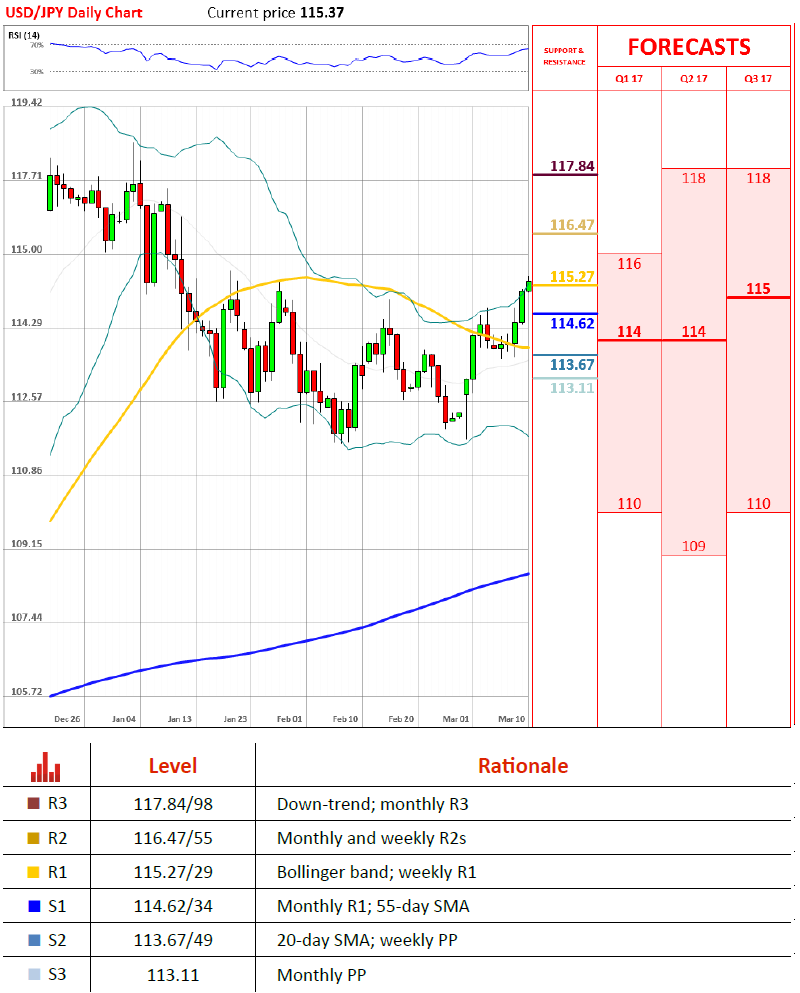800x993 pixels.
Task: Click the 114.62 support level label
Action: tap(572, 324)
